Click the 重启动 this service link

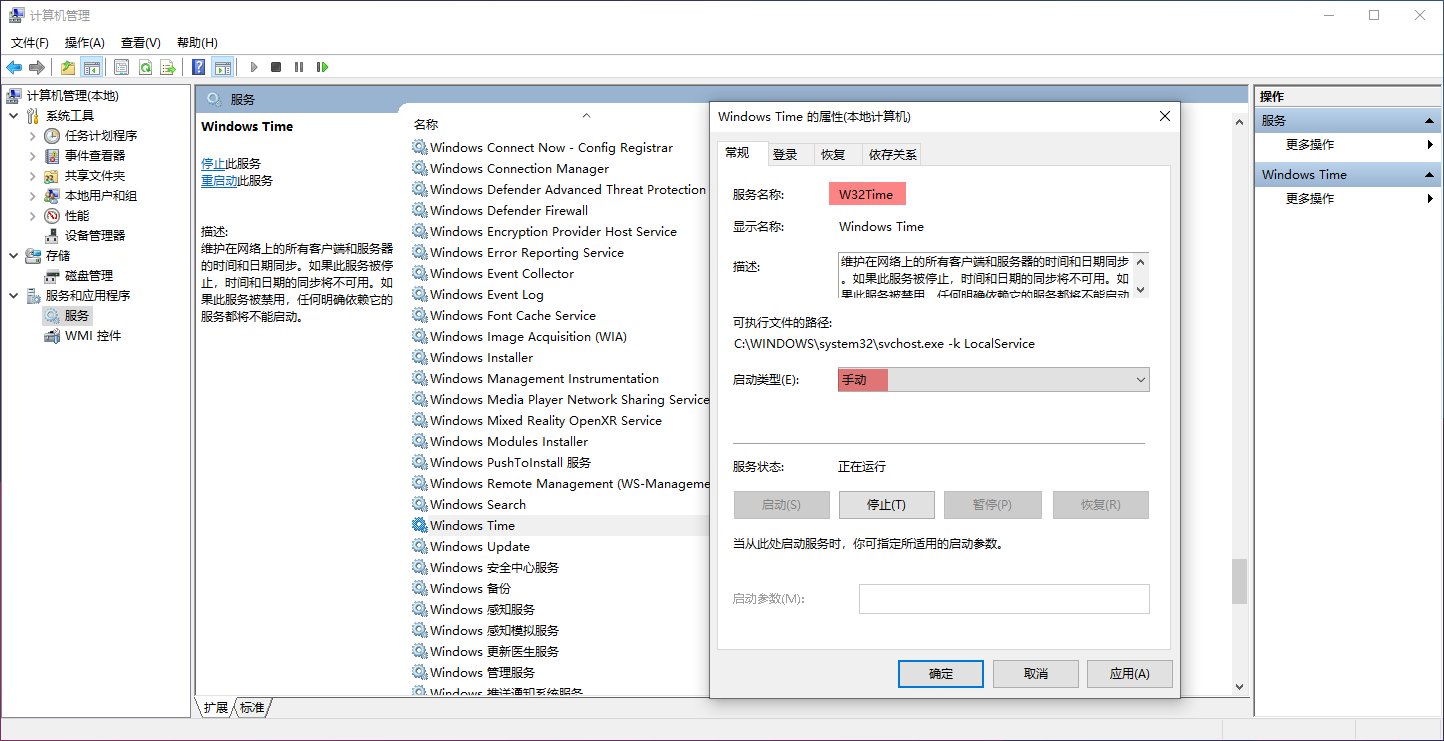point(219,181)
